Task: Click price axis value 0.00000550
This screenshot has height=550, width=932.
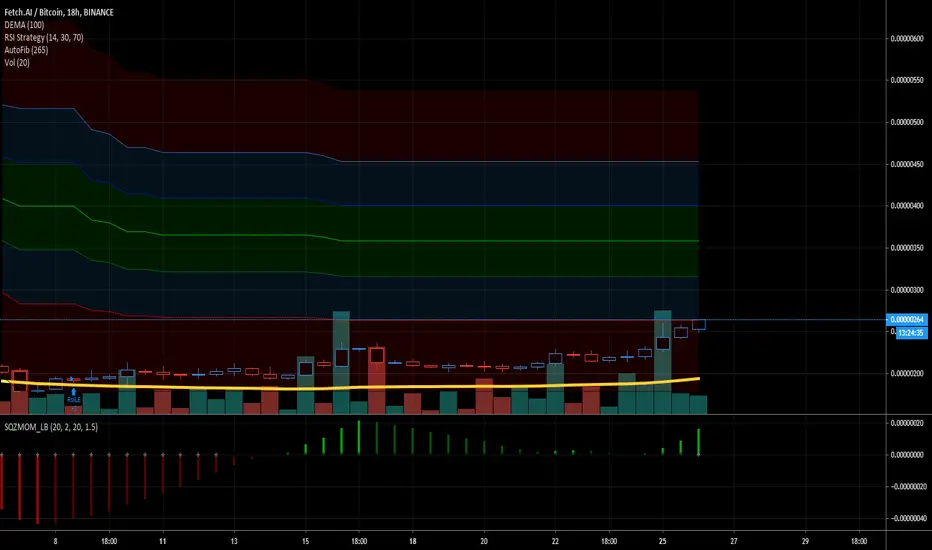Action: pos(907,80)
